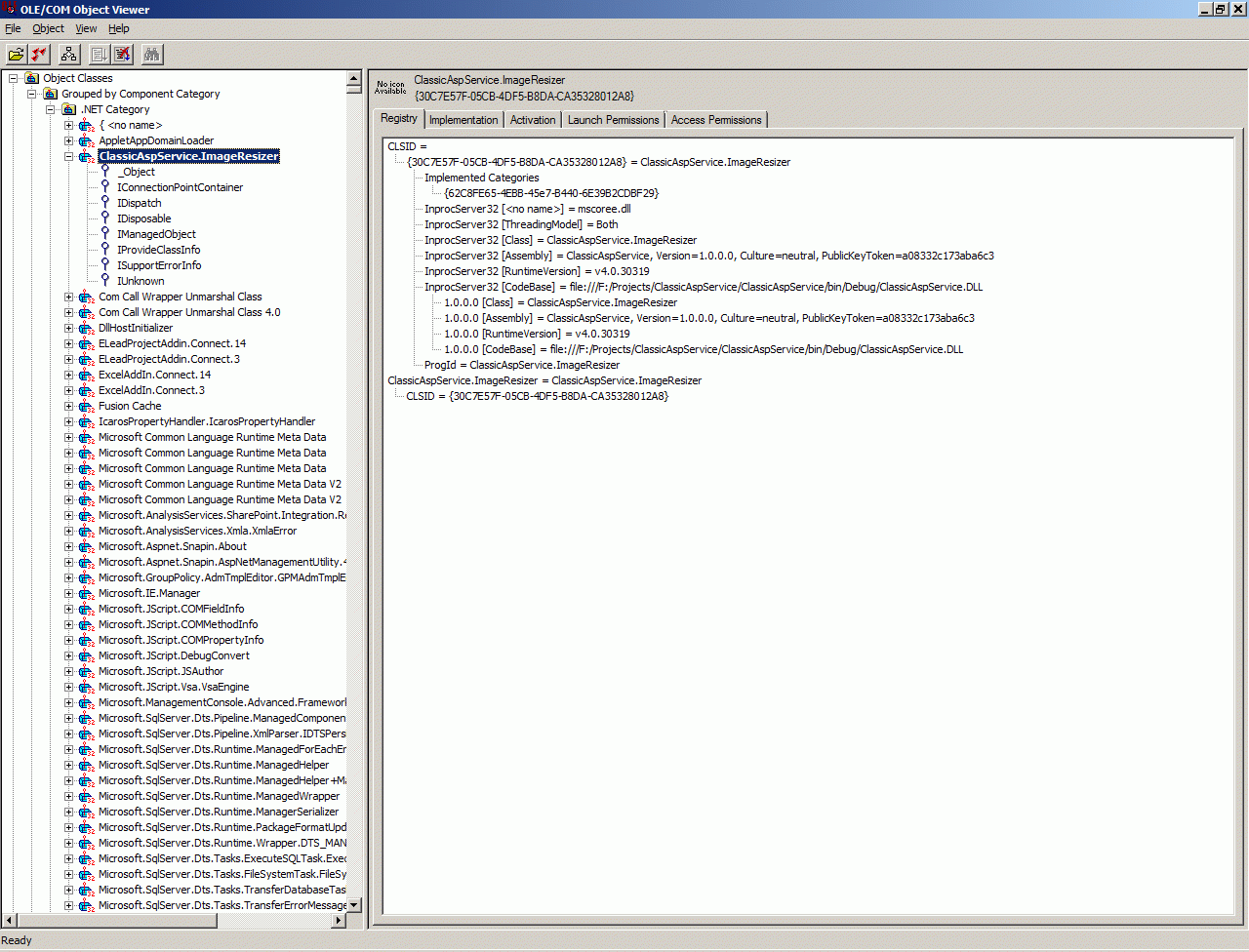Click the interface icon next to IConnectionPointContainer
Image resolution: width=1249 pixels, height=952 pixels.
105,187
